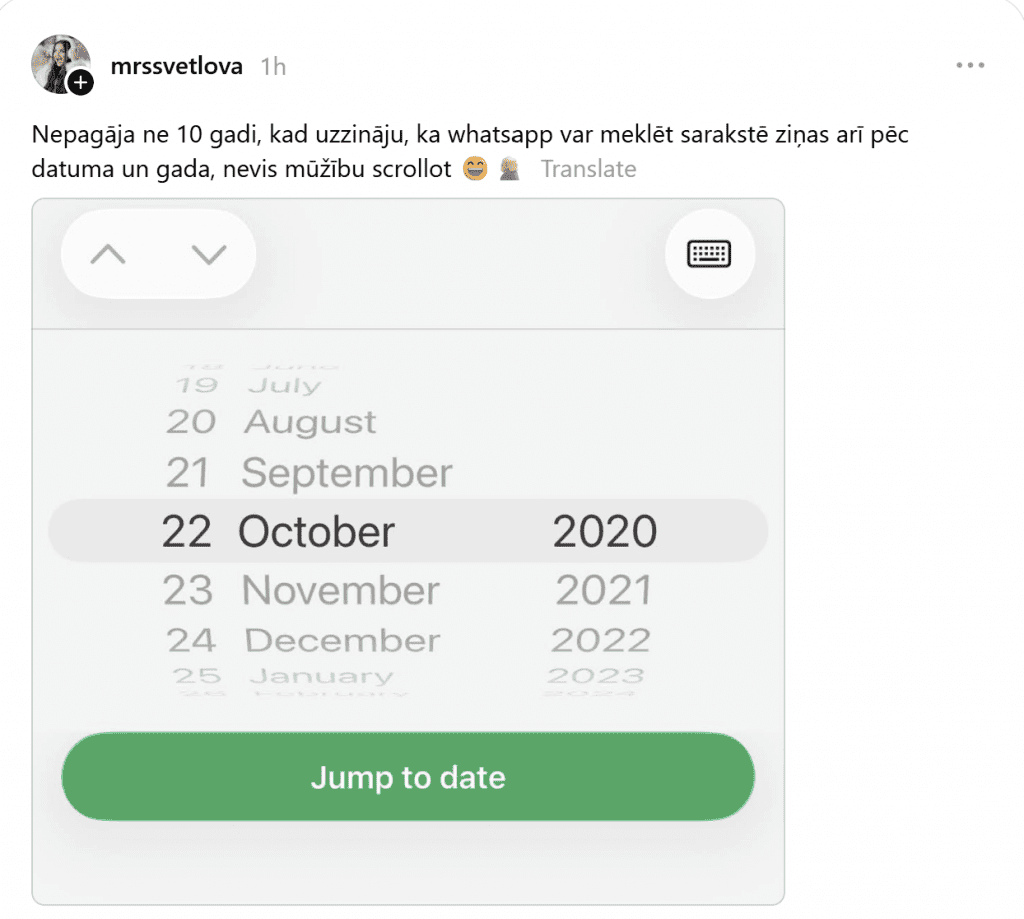Select August in the month wheel
The width and height of the screenshot is (1024, 919).
[x=310, y=422]
